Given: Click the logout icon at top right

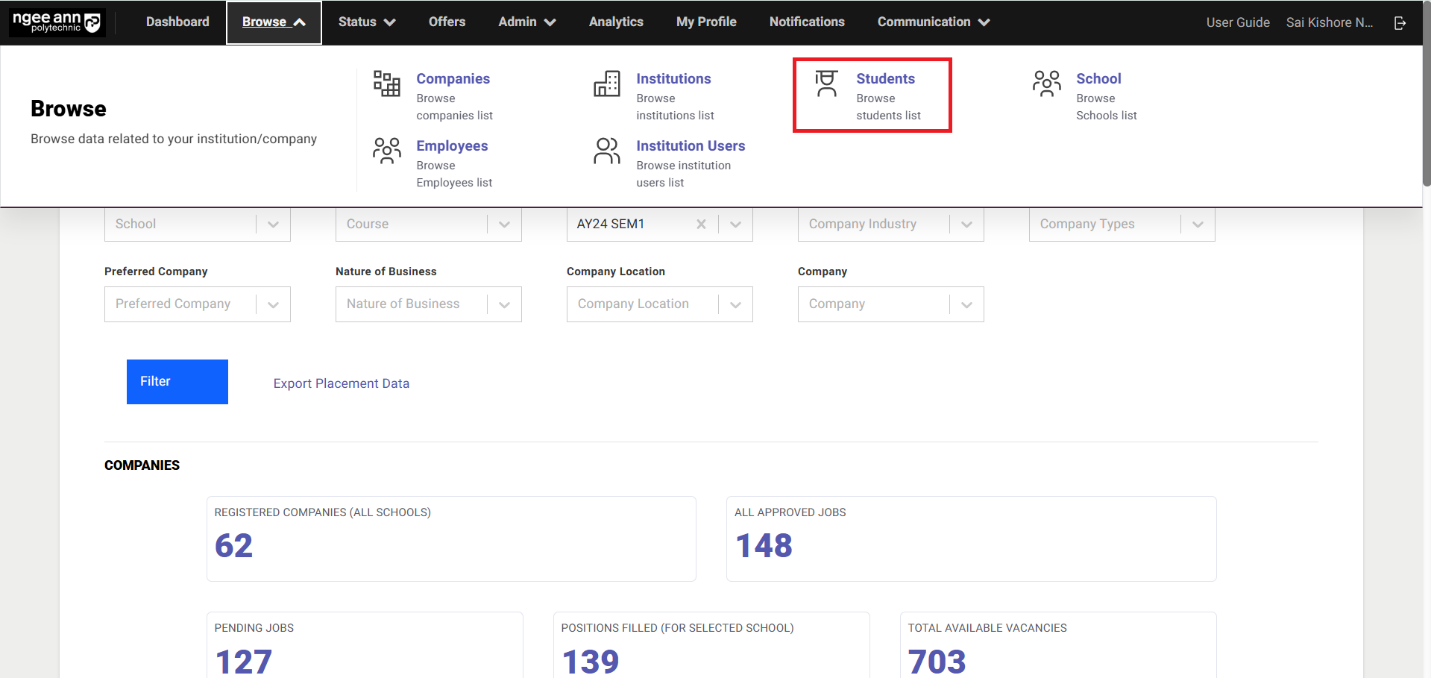Looking at the screenshot, I should [x=1400, y=22].
